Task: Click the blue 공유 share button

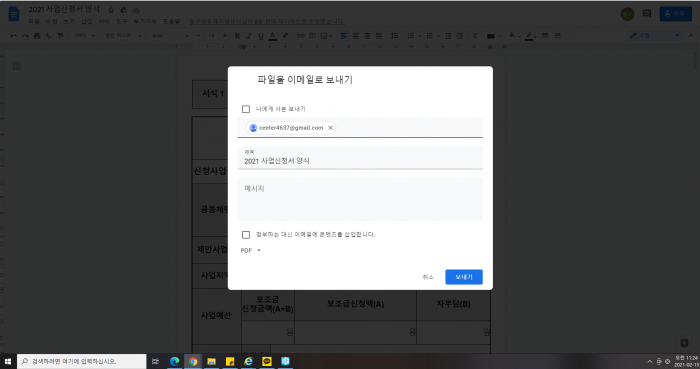Action: pyautogui.click(x=675, y=14)
